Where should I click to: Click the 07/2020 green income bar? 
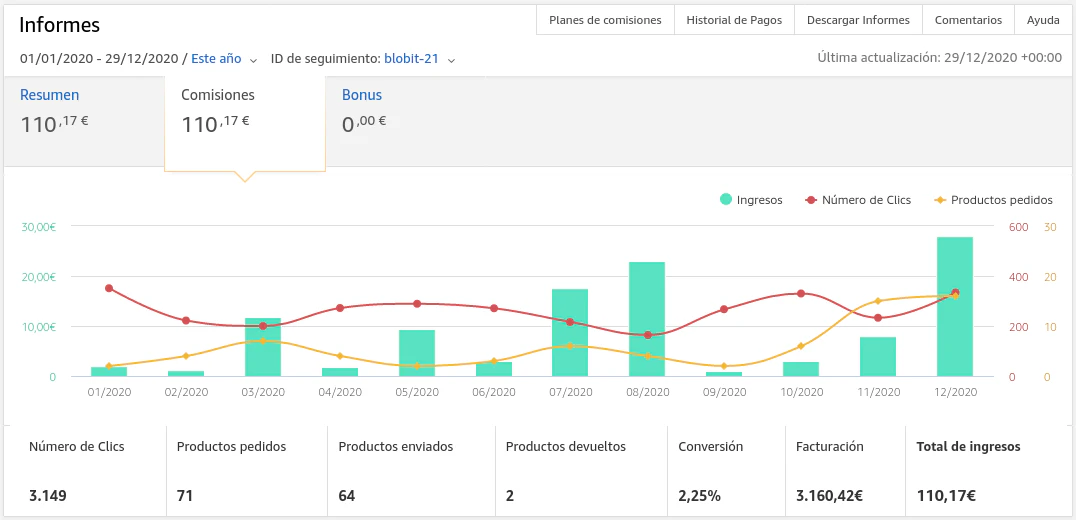570,333
